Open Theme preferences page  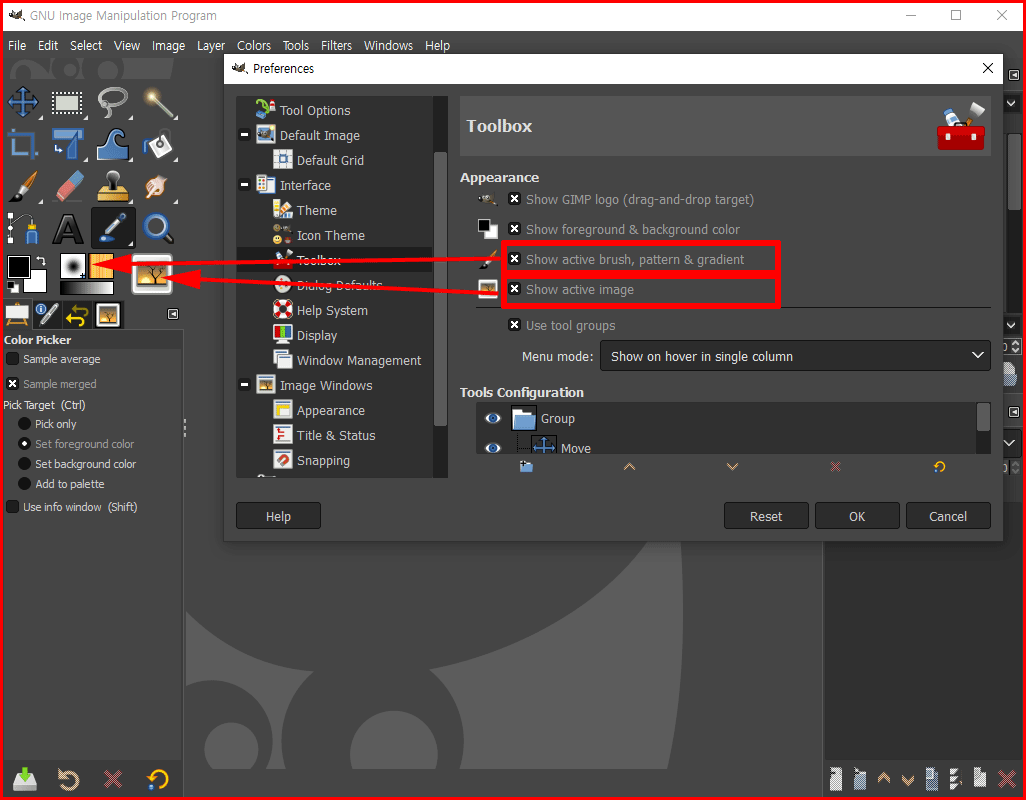pos(317,211)
